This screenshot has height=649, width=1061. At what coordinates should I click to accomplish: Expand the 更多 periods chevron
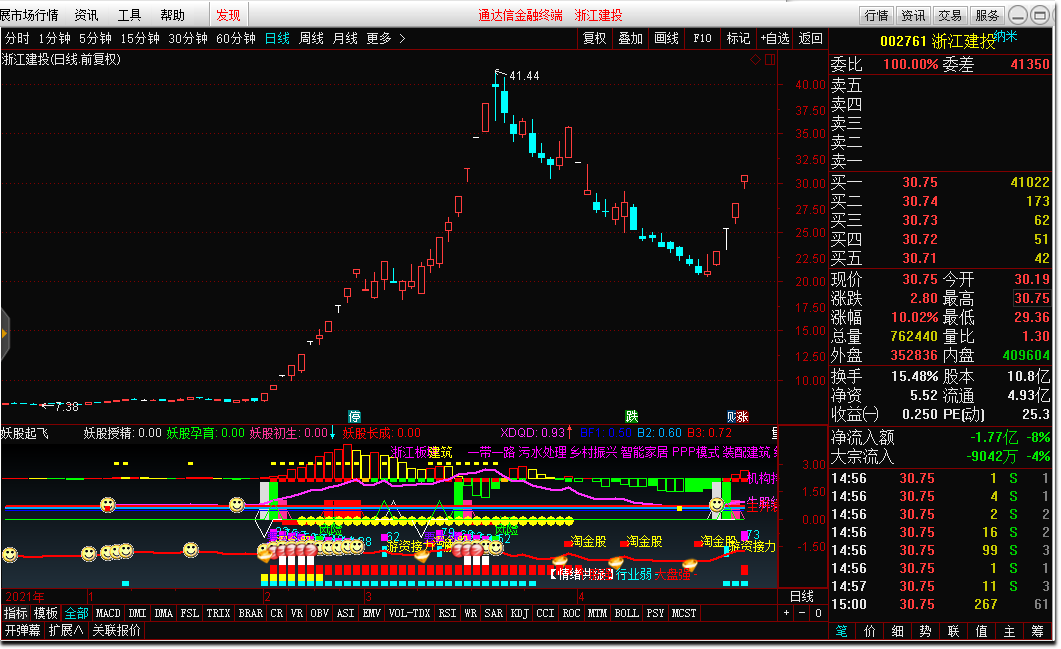403,39
